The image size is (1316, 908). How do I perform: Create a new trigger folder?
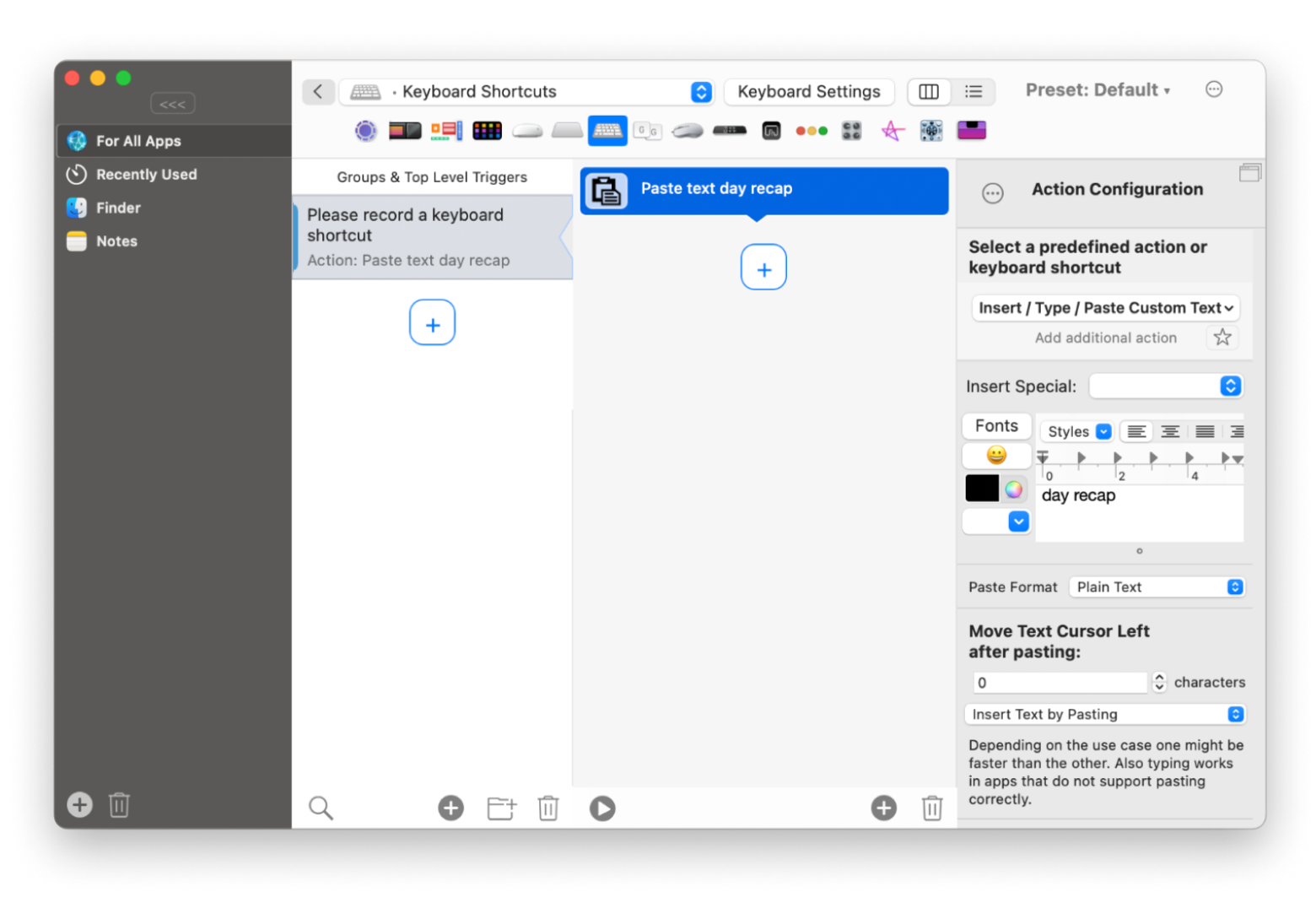[501, 808]
